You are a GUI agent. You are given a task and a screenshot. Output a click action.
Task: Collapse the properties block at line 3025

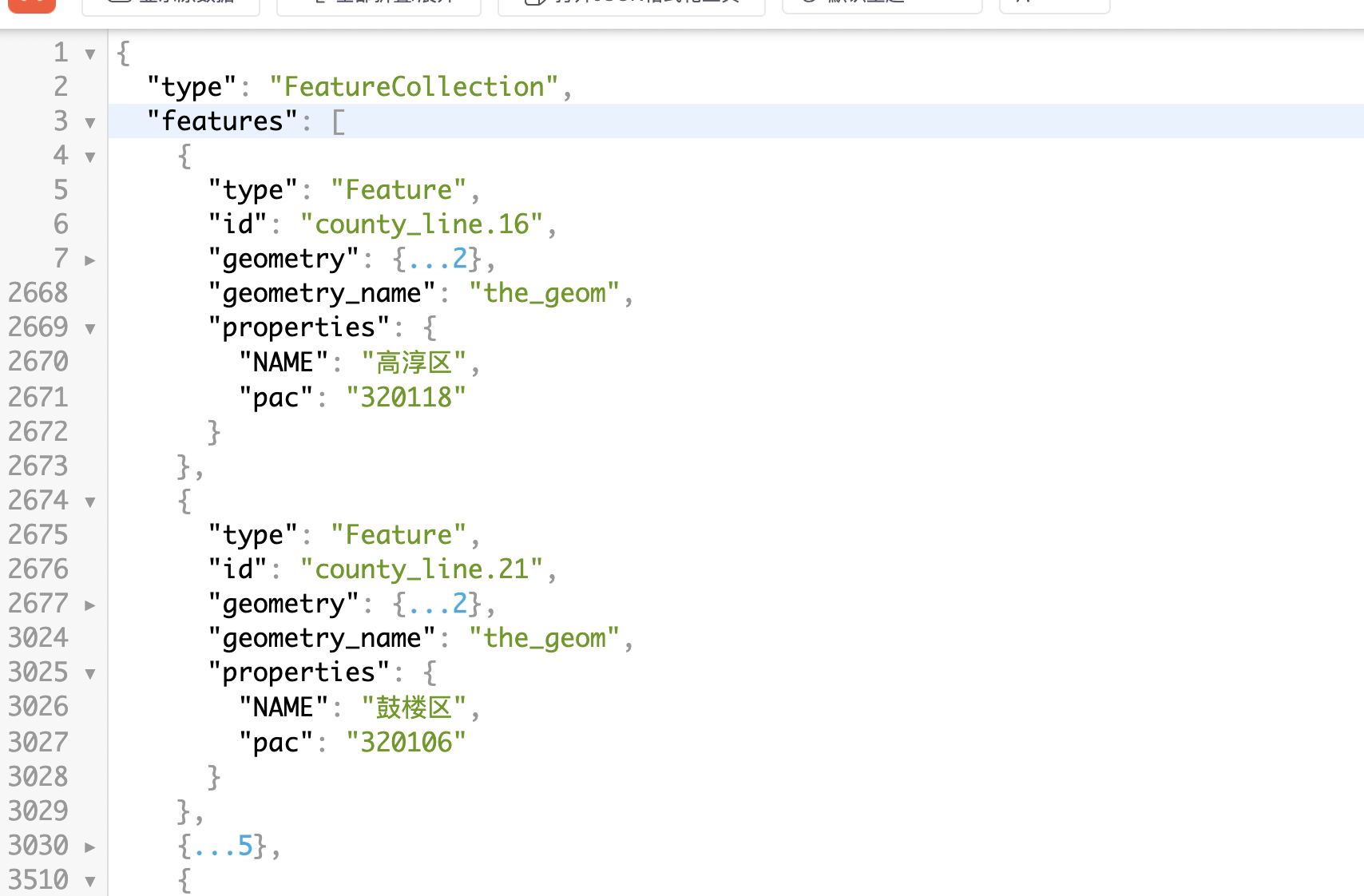[90, 674]
